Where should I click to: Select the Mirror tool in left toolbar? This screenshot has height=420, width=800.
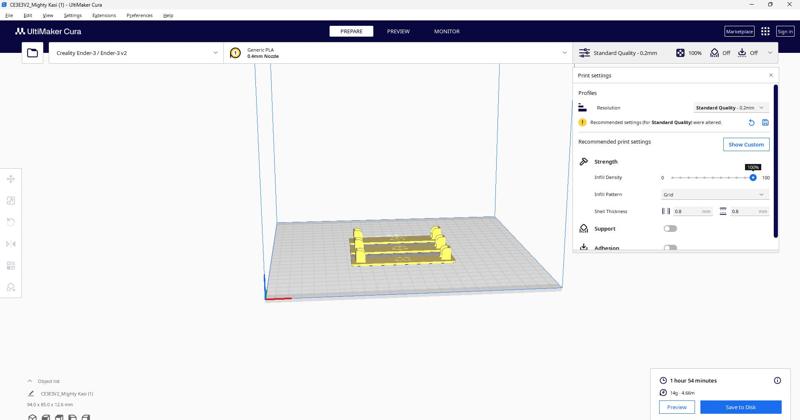point(11,244)
